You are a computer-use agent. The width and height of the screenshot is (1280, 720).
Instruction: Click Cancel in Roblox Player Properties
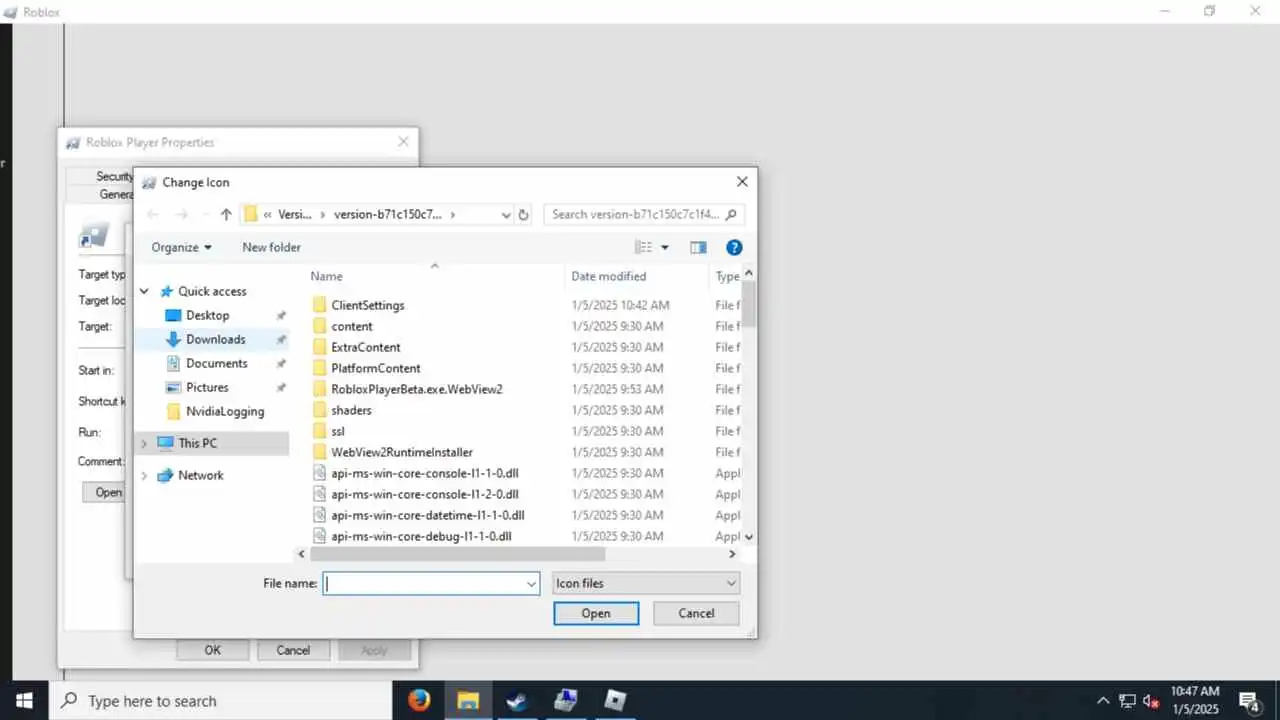pos(293,650)
